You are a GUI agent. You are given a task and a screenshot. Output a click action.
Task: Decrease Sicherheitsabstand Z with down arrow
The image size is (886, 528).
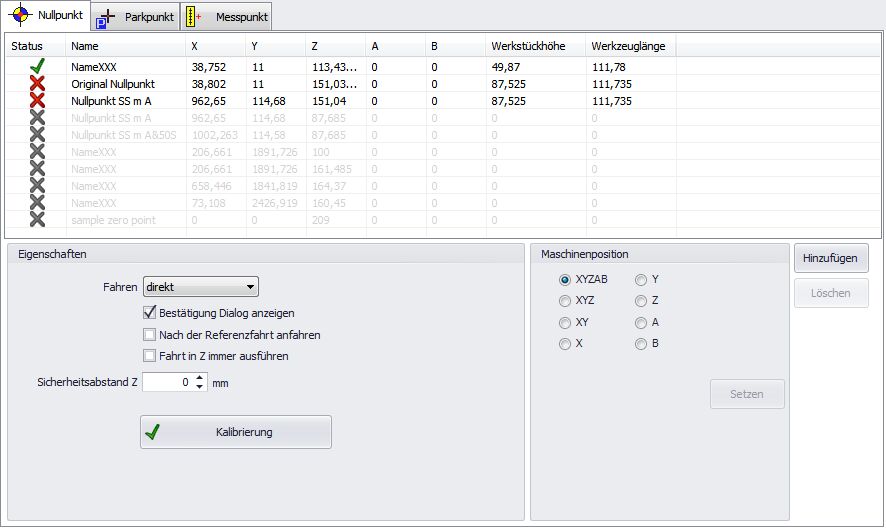pyautogui.click(x=200, y=387)
